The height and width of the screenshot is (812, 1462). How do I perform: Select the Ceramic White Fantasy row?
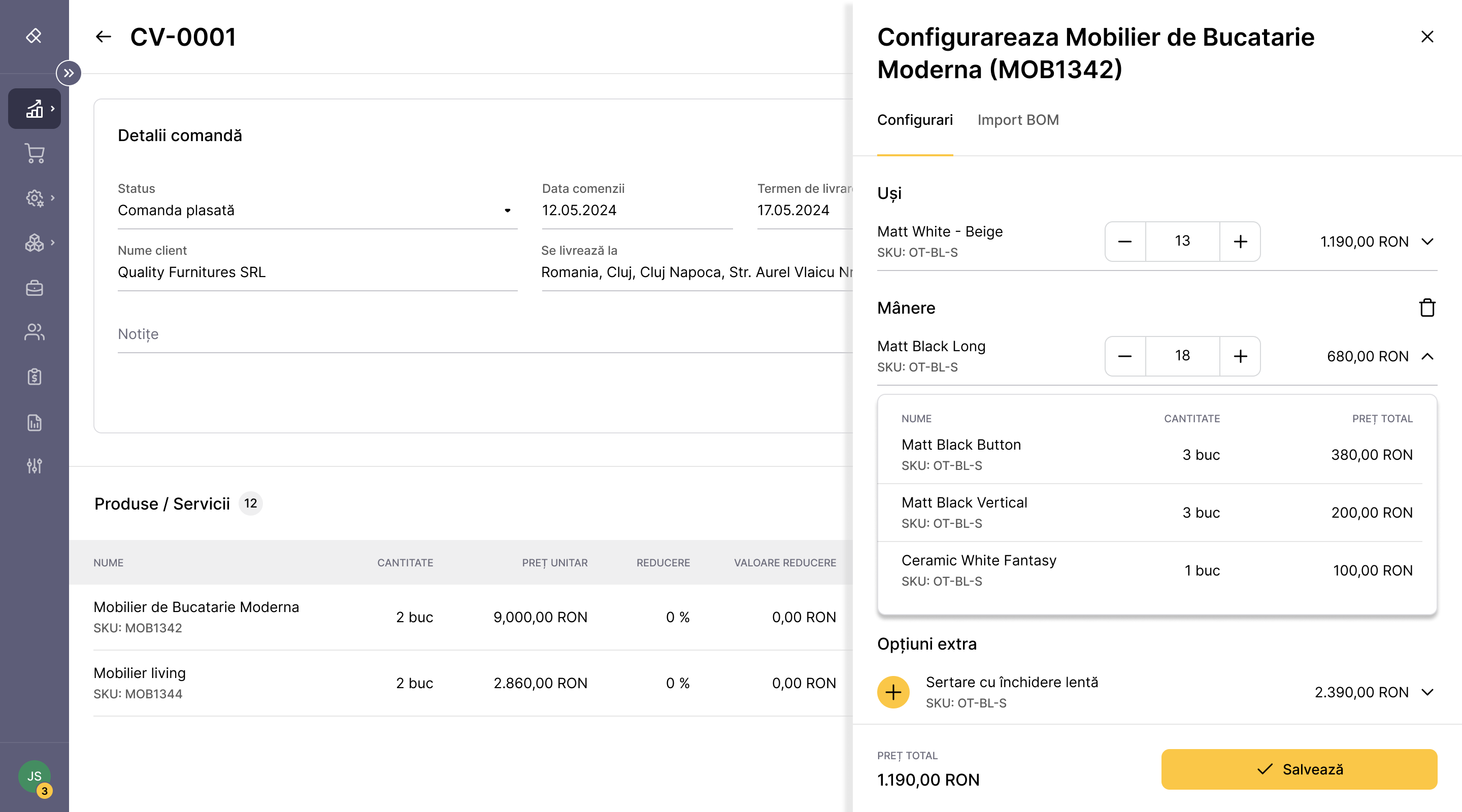pyautogui.click(x=1157, y=570)
